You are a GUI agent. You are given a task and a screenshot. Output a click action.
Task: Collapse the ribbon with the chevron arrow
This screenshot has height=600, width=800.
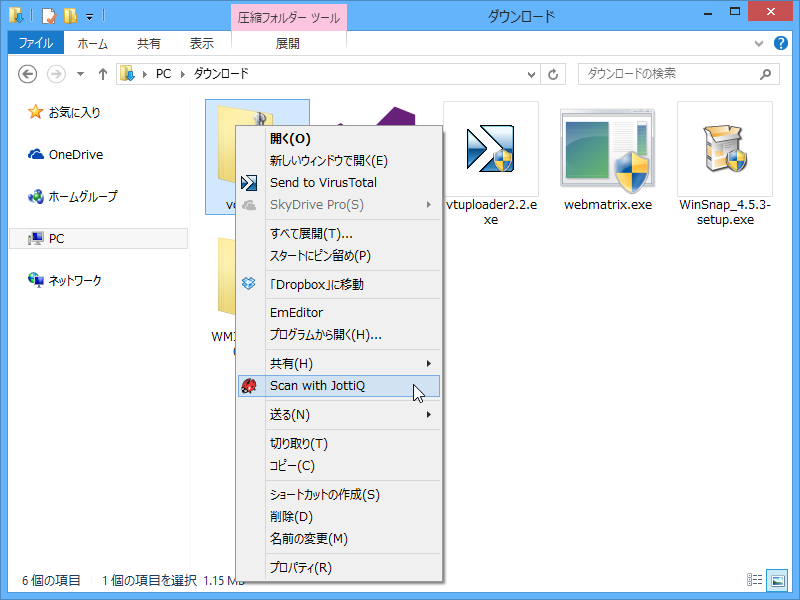pos(758,43)
